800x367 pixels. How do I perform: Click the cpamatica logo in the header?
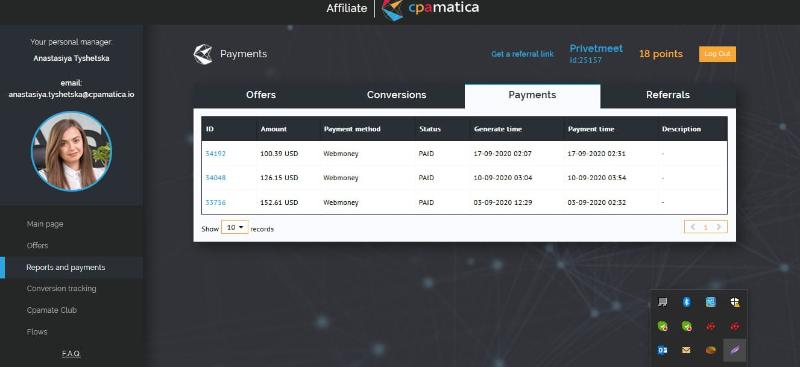pos(430,9)
